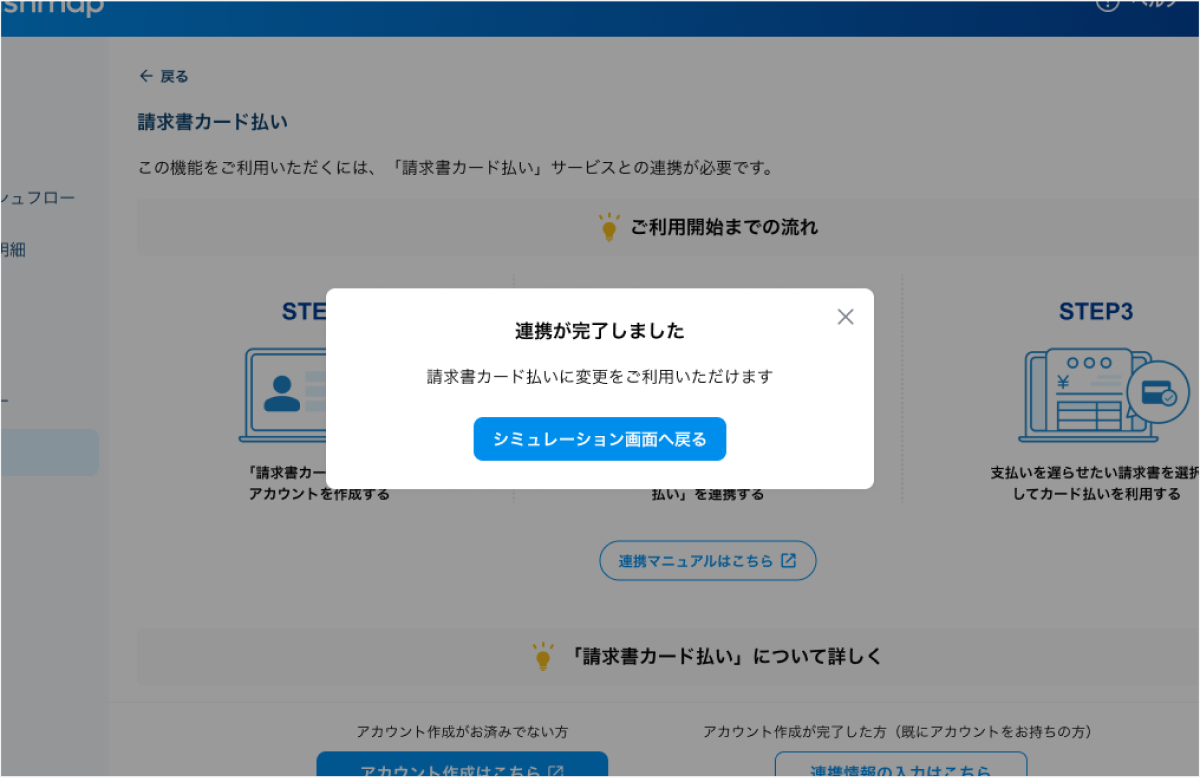This screenshot has width=1200, height=778.
Task: Click the lightbulb beside 「請求書カード払い」について詳しく
Action: pyautogui.click(x=543, y=656)
